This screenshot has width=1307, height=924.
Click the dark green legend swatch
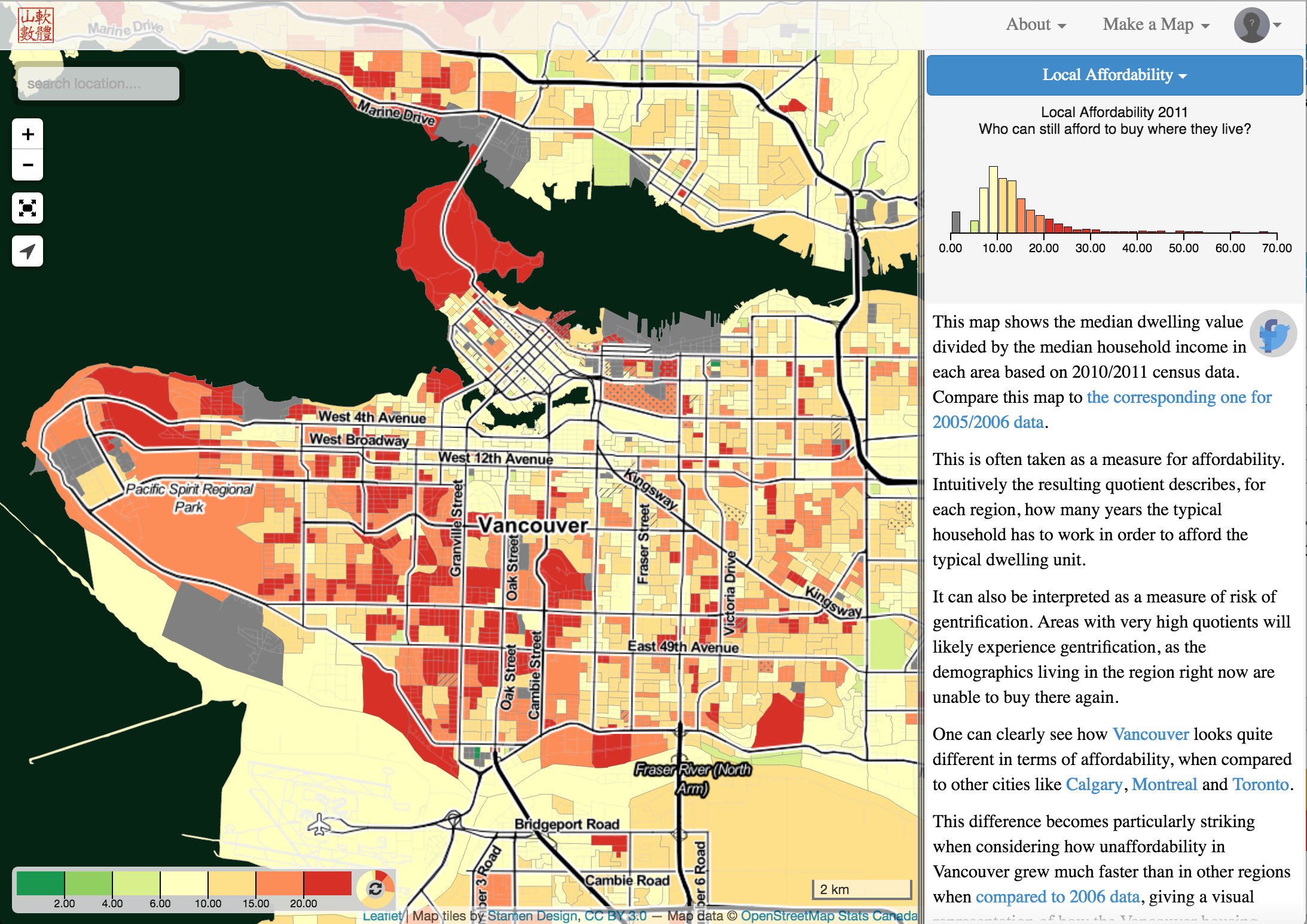point(40,883)
